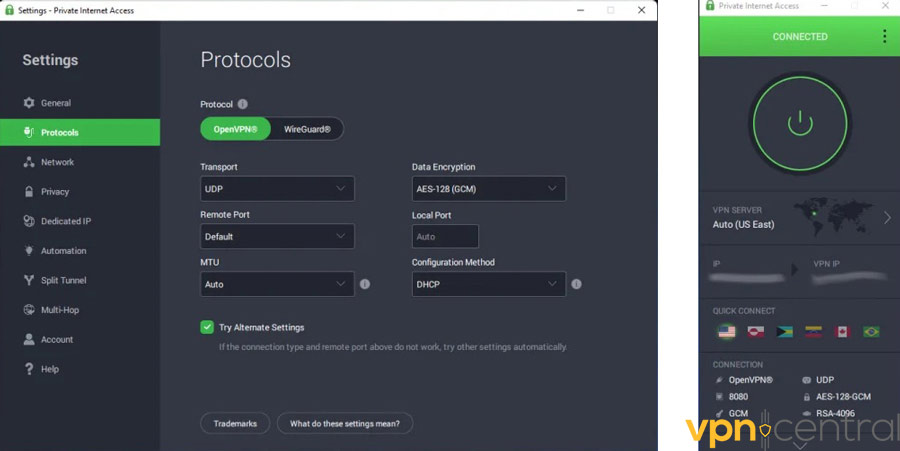Open the three-dot menu in PIA window
This screenshot has width=900, height=451.
coord(884,36)
